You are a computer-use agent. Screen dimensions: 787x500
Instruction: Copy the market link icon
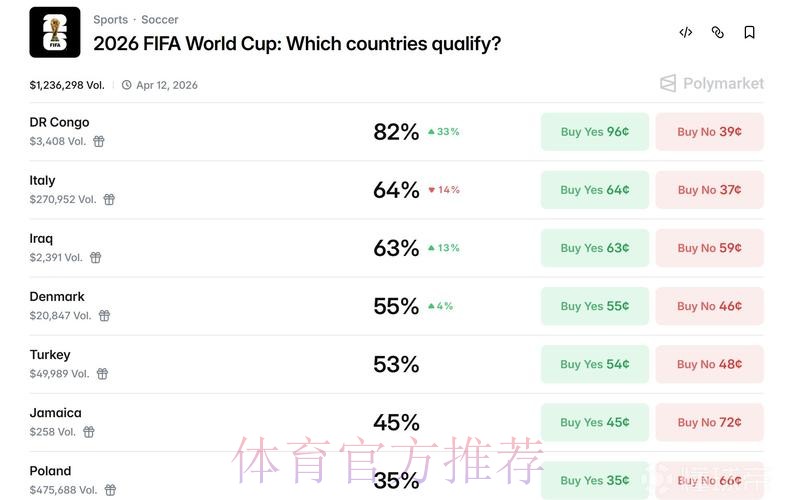pyautogui.click(x=717, y=32)
